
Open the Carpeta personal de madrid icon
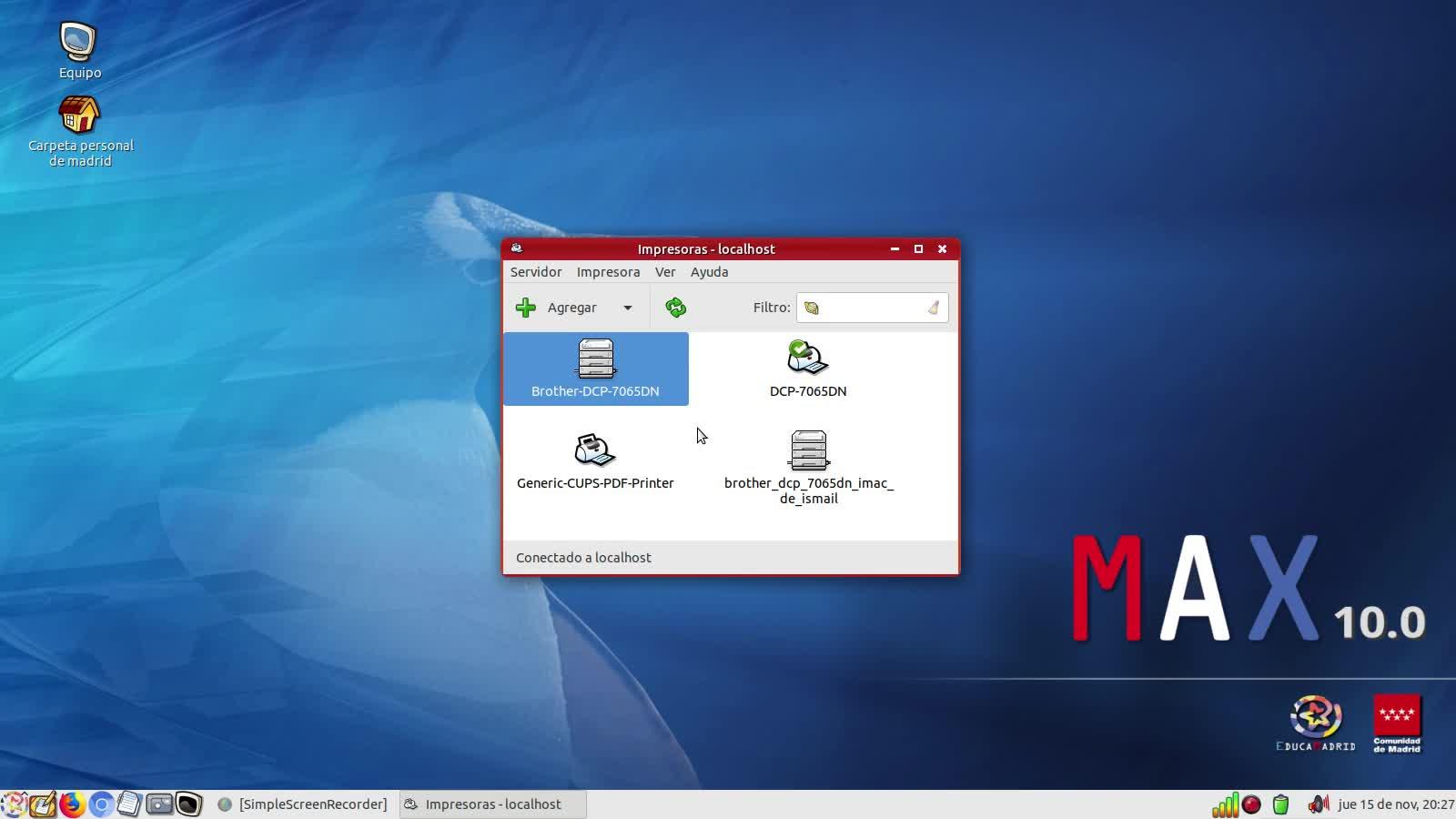click(x=80, y=132)
